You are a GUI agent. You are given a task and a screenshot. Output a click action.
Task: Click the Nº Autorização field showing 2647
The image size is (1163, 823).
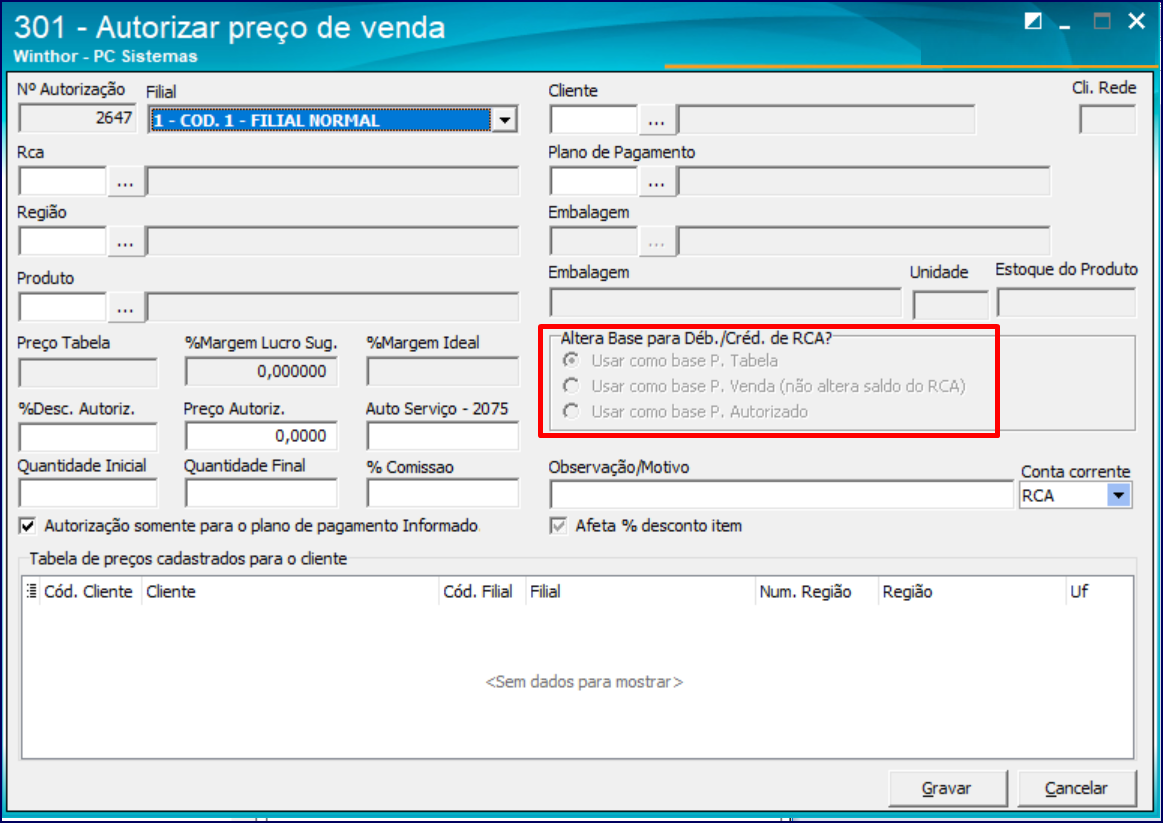click(78, 118)
